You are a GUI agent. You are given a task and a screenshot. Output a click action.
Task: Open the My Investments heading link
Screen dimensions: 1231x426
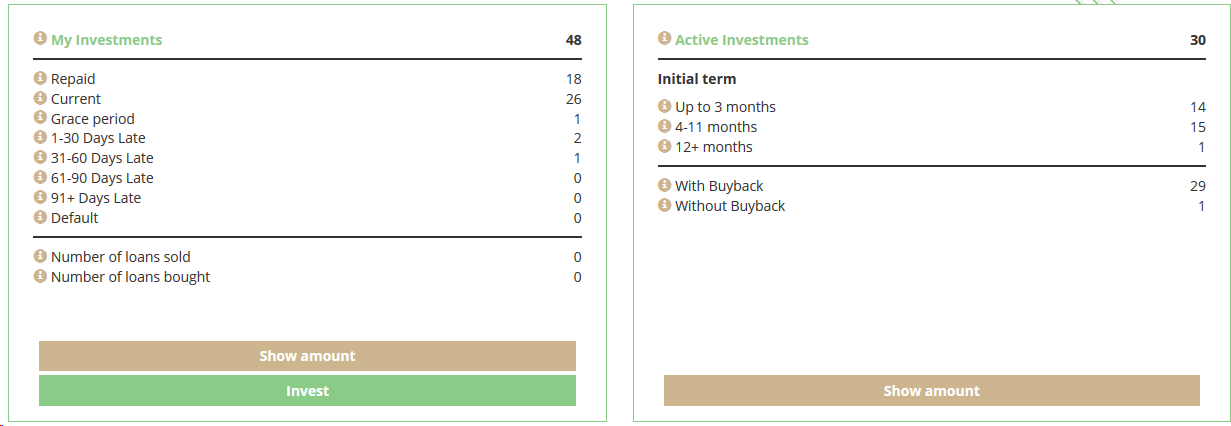click(106, 40)
